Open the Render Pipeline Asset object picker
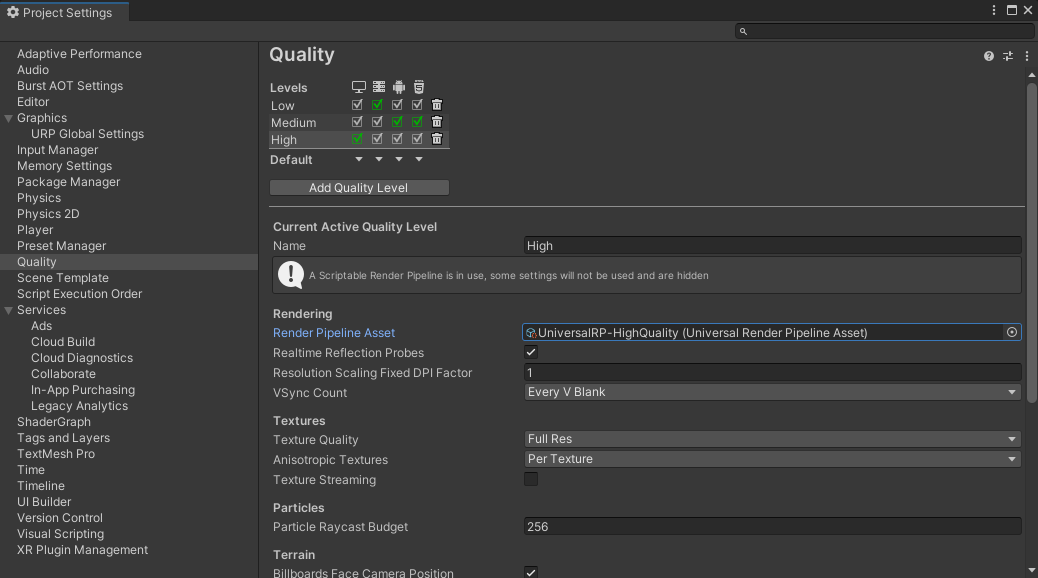 point(1012,332)
